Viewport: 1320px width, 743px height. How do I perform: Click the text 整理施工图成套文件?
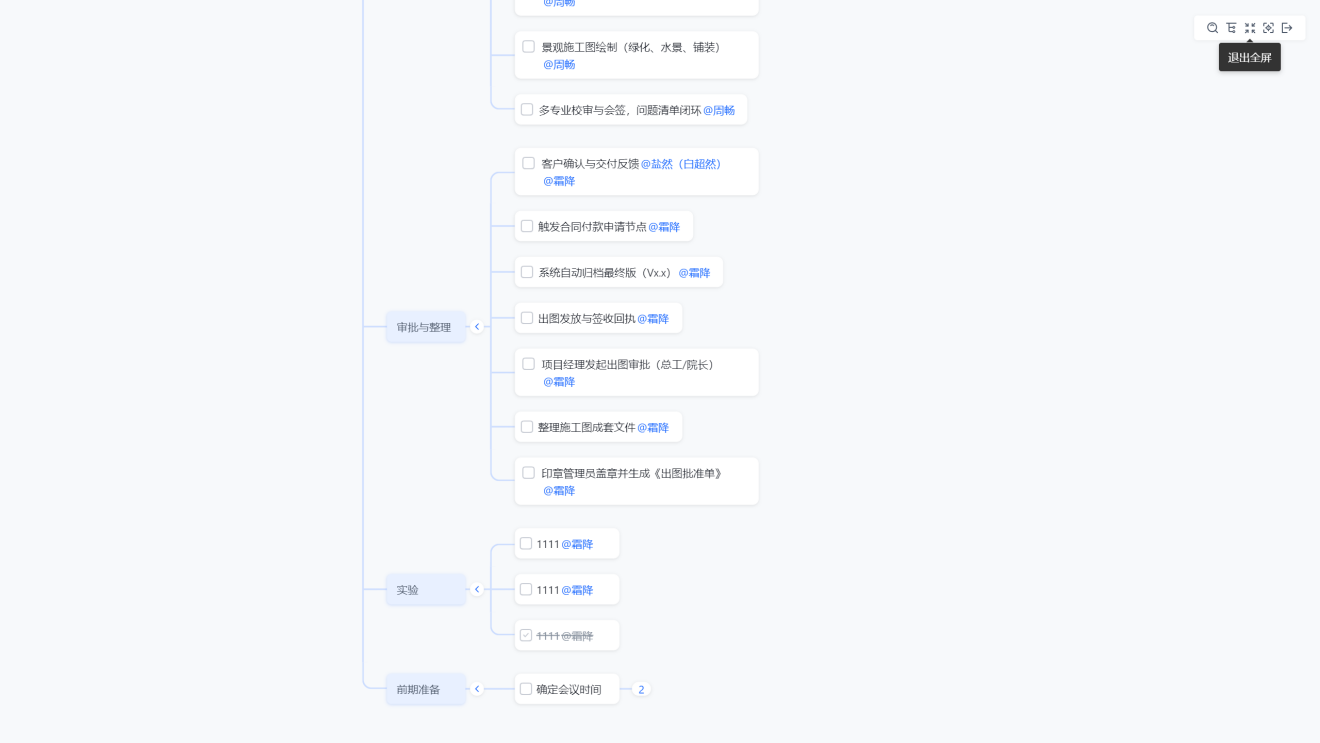[587, 428]
